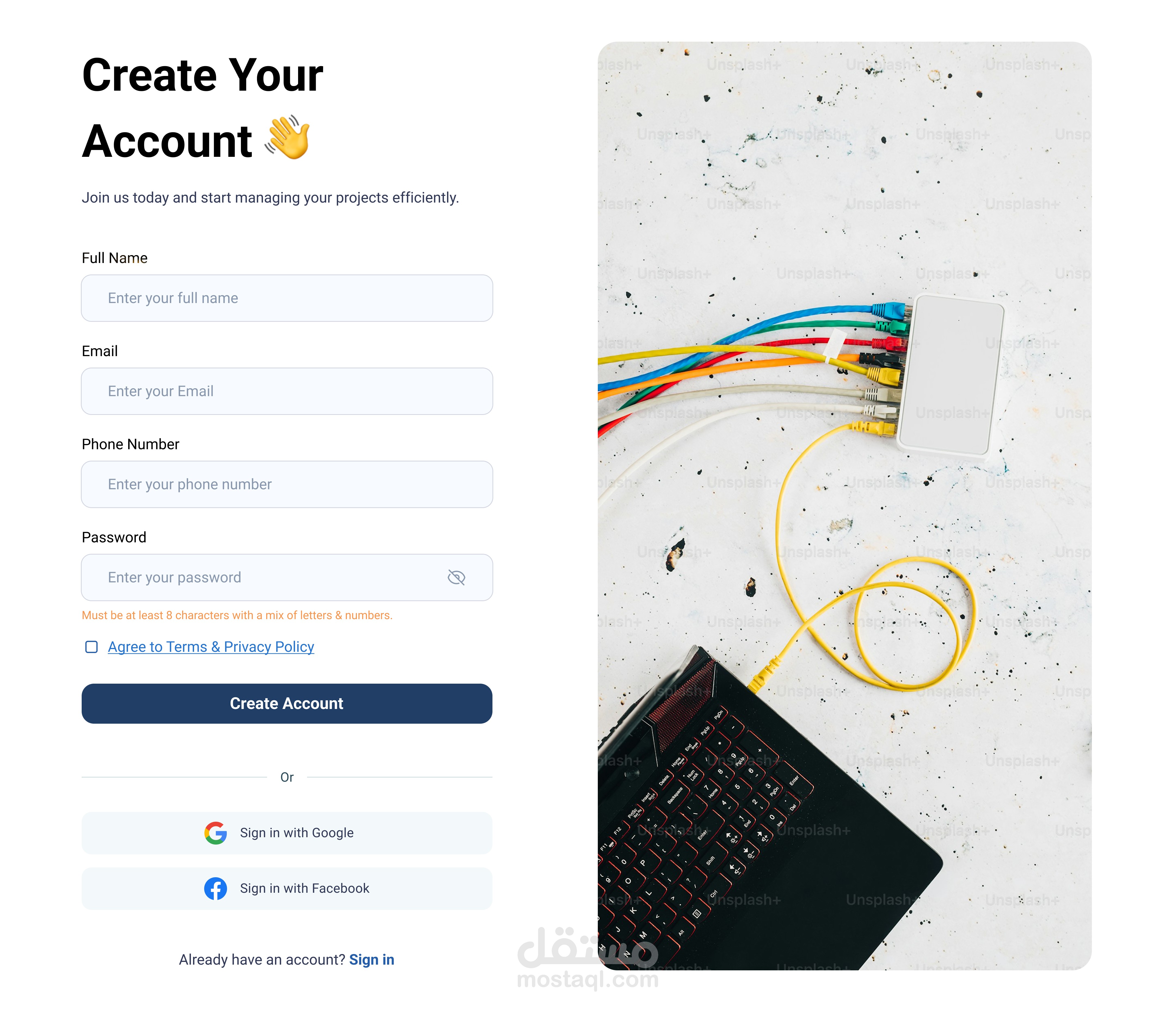Click the cables and laptop photo
1176x1012 pixels.
point(844,506)
